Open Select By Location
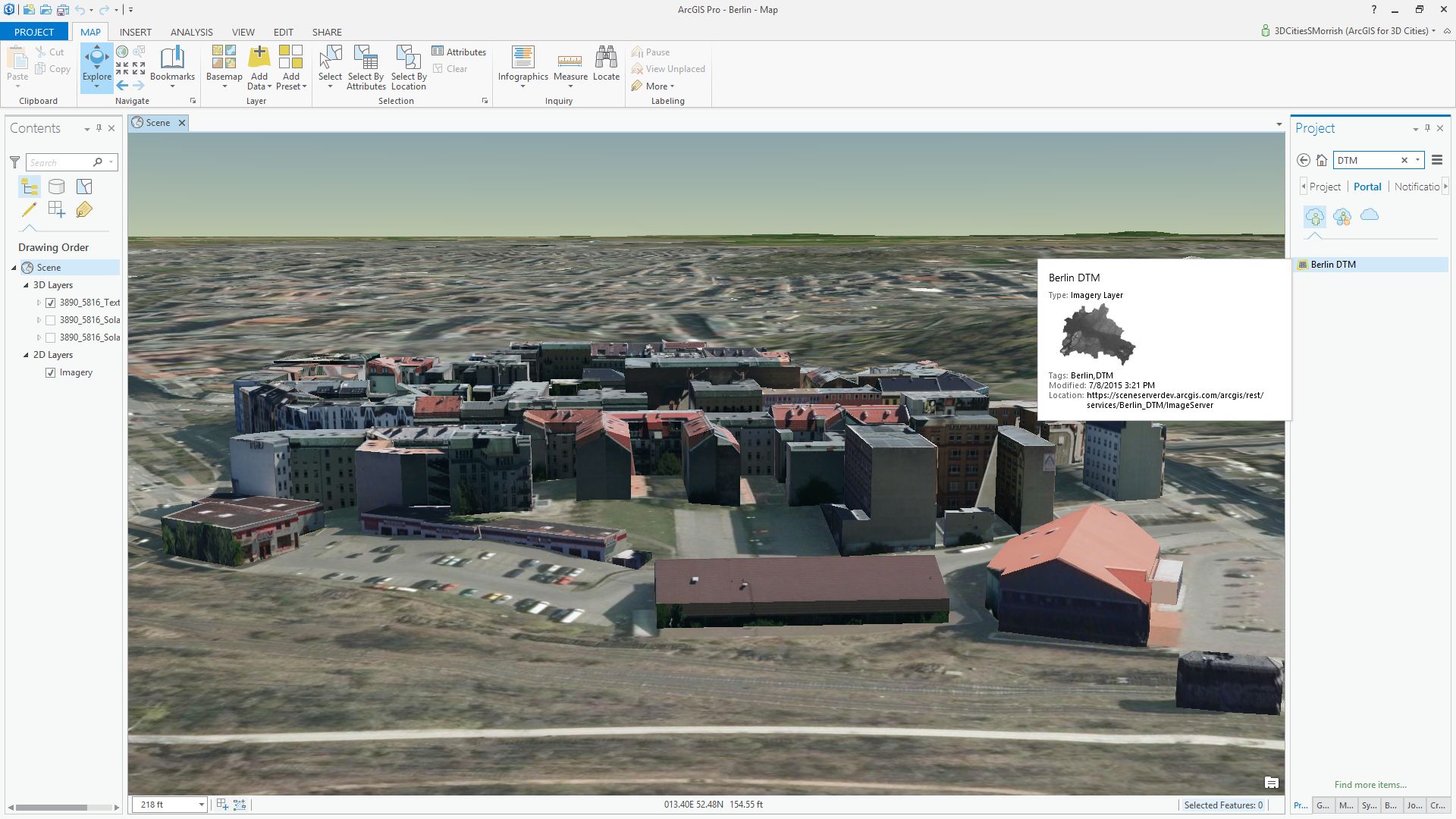Viewport: 1456px width, 819px height. coord(409,67)
